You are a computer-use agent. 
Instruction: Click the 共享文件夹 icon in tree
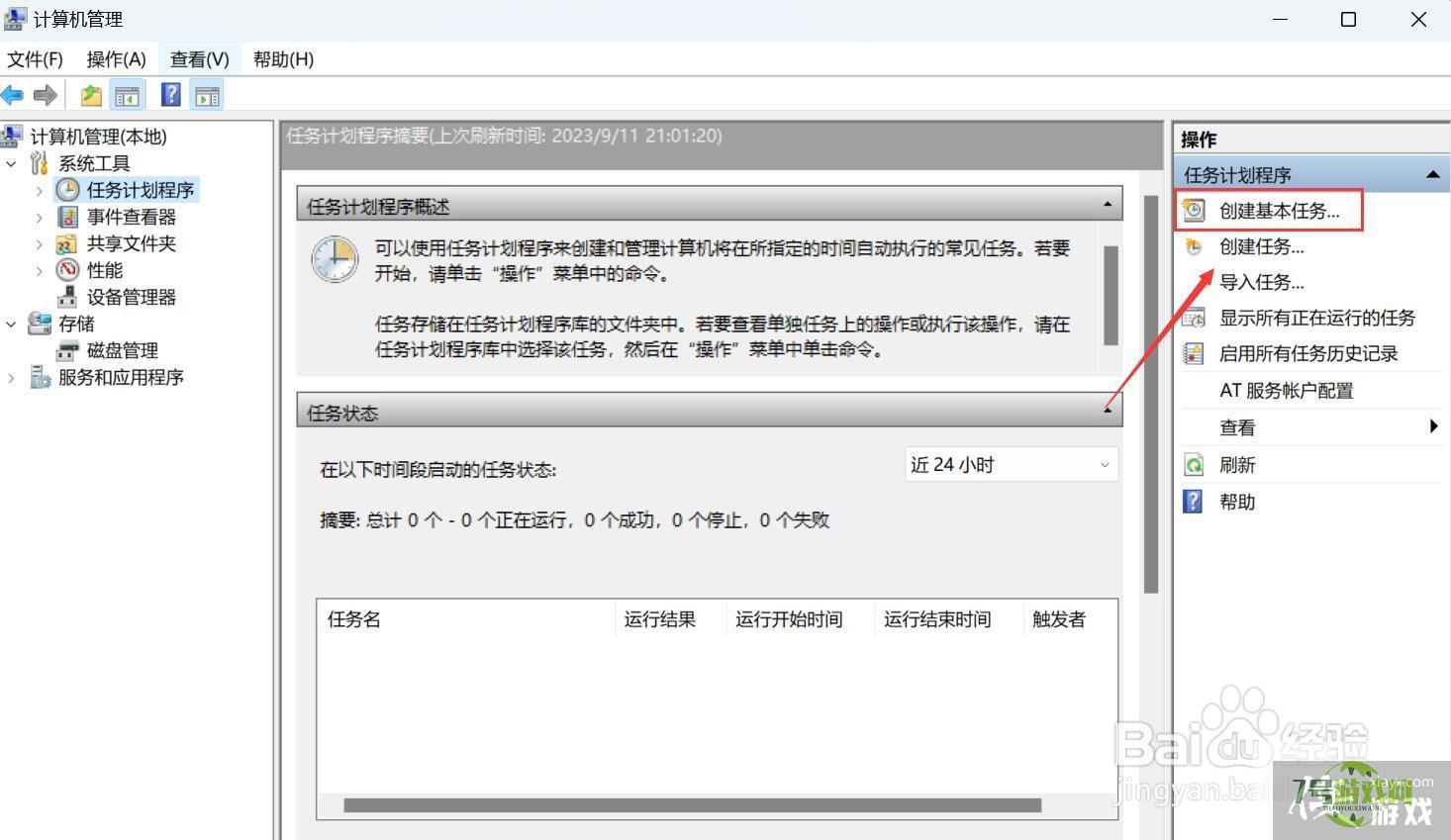[67, 243]
